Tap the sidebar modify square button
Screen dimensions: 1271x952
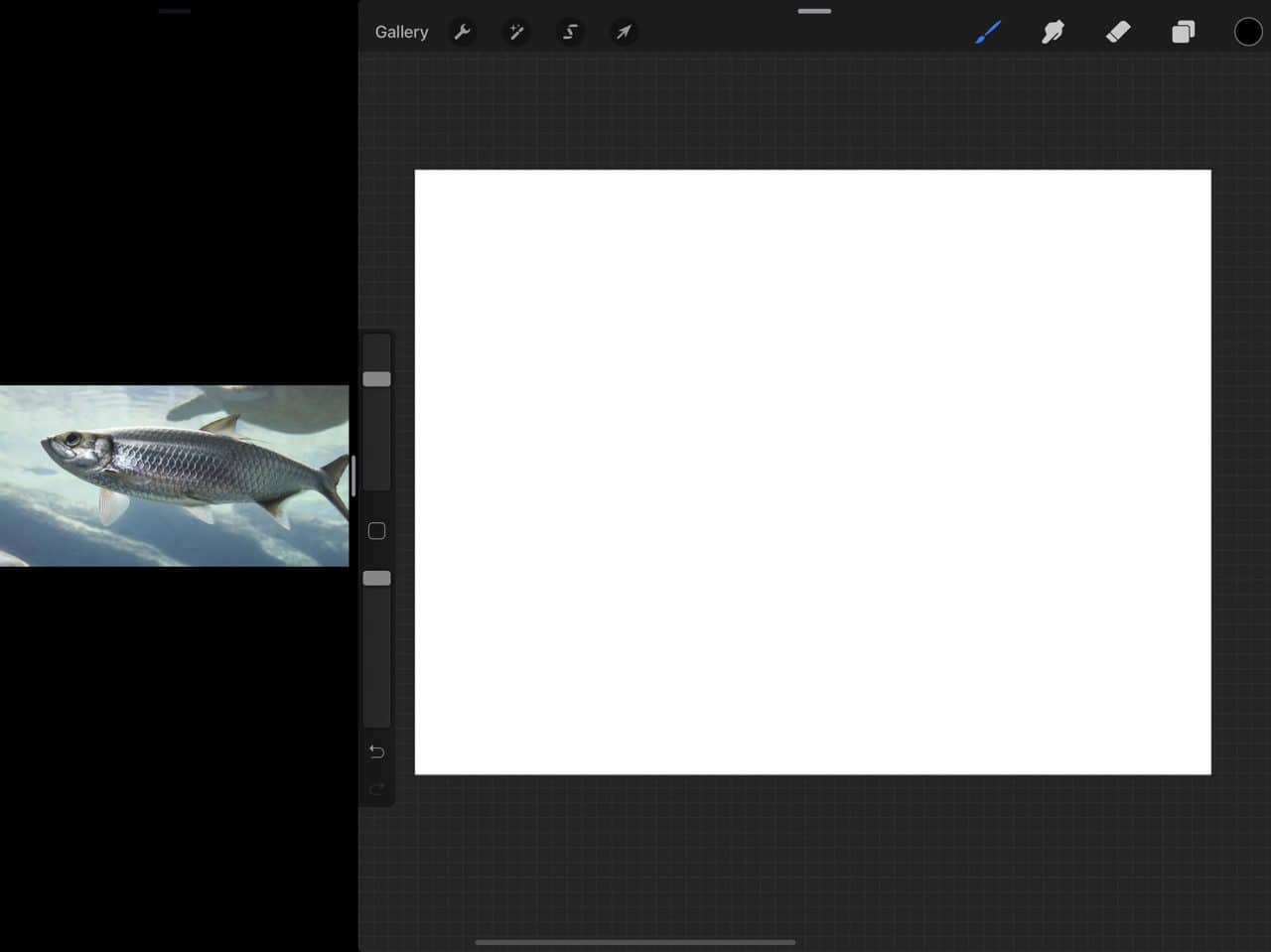click(x=376, y=531)
